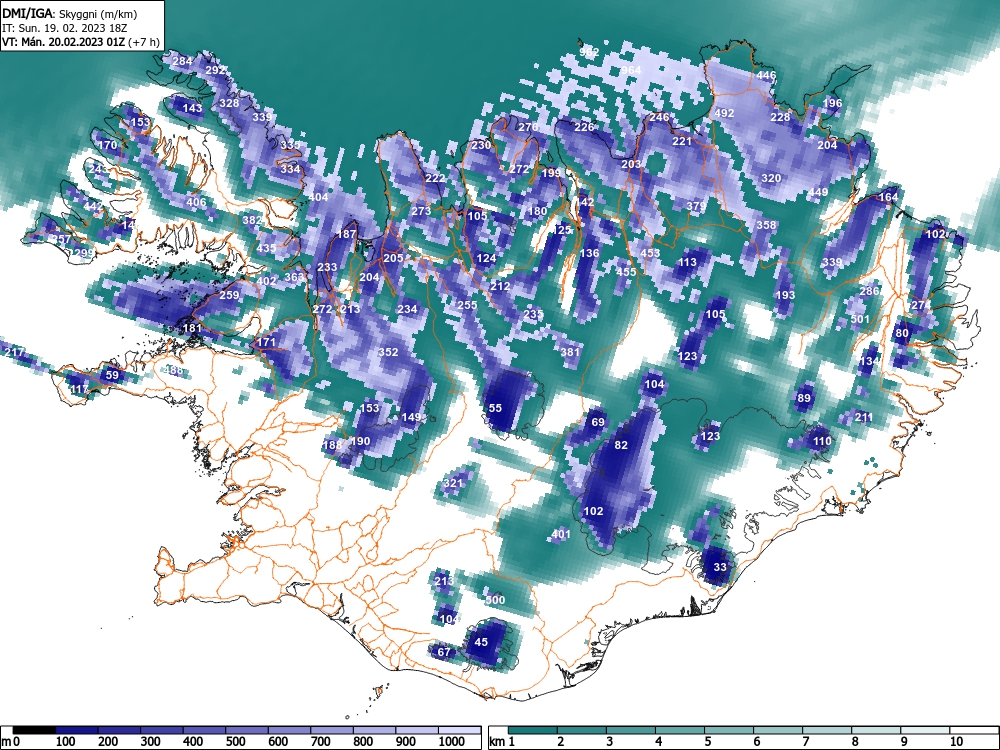1000x750 pixels.
Task: Click the visibility value 45 in the south
Action: [x=482, y=642]
